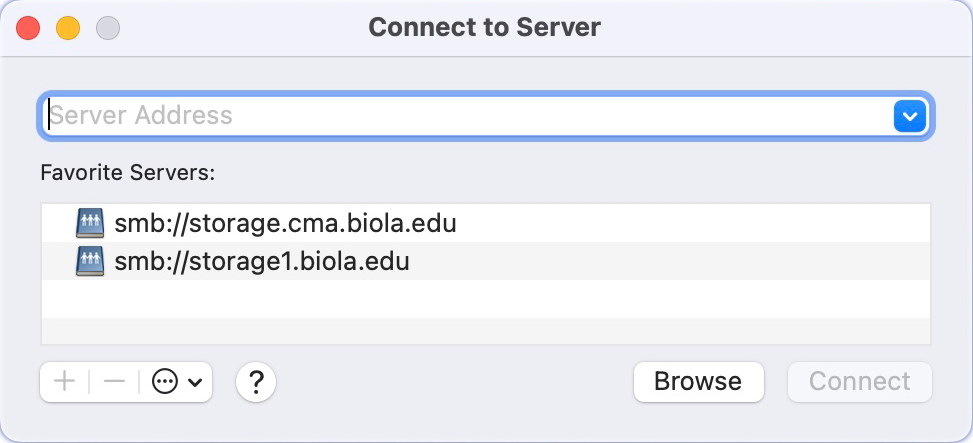Image resolution: width=973 pixels, height=443 pixels.
Task: Click the server icon beside storage1.biola.edu
Action: pos(90,261)
